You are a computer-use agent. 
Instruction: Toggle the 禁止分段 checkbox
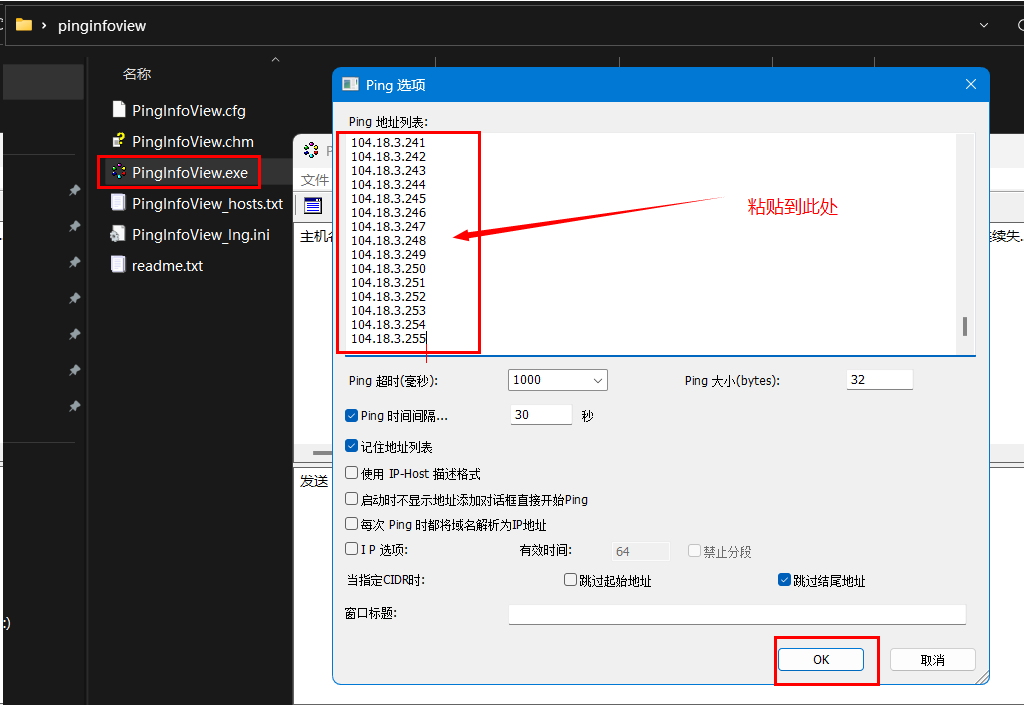pyautogui.click(x=694, y=551)
